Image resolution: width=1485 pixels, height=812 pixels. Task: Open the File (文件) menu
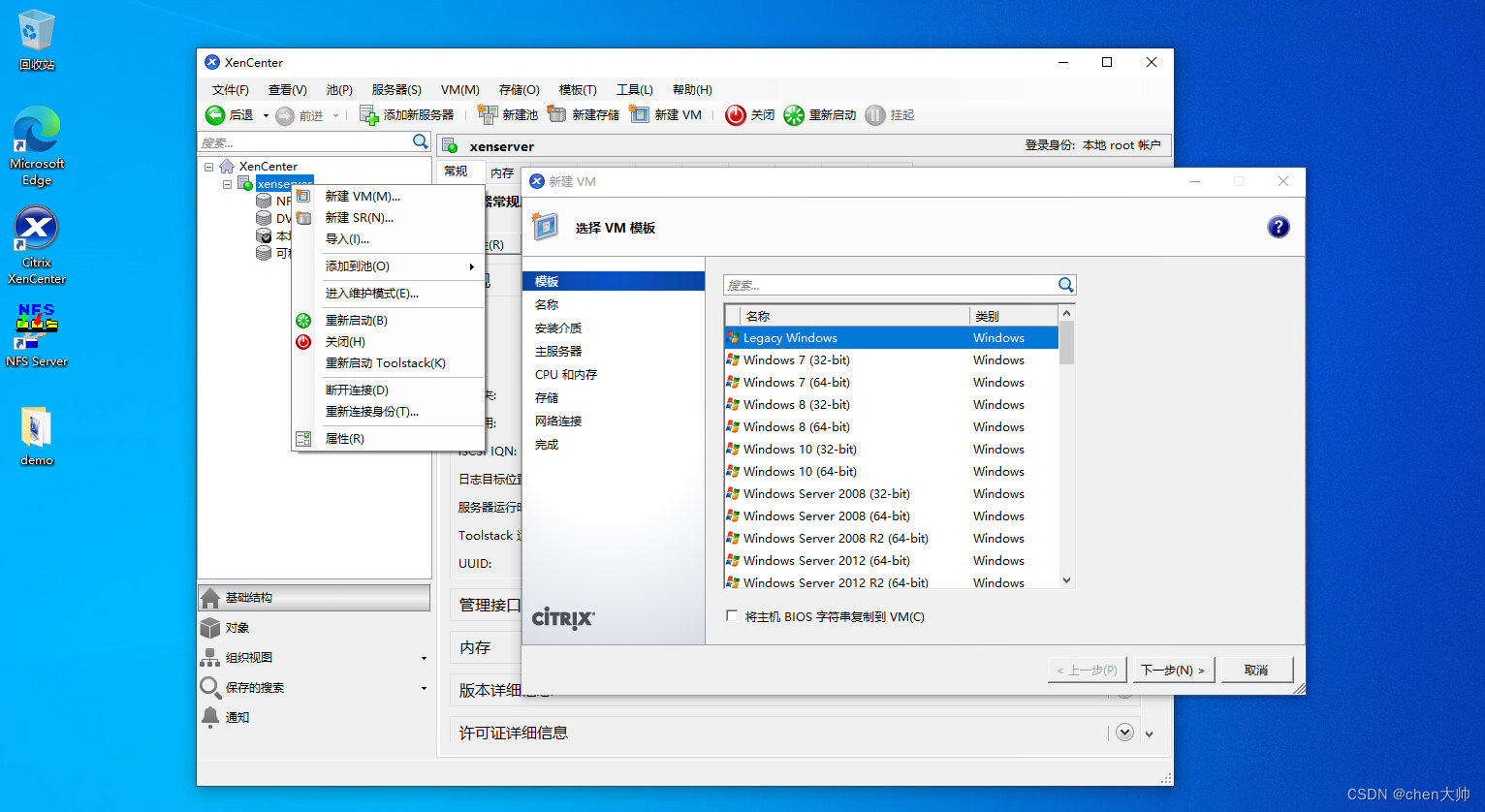point(231,90)
